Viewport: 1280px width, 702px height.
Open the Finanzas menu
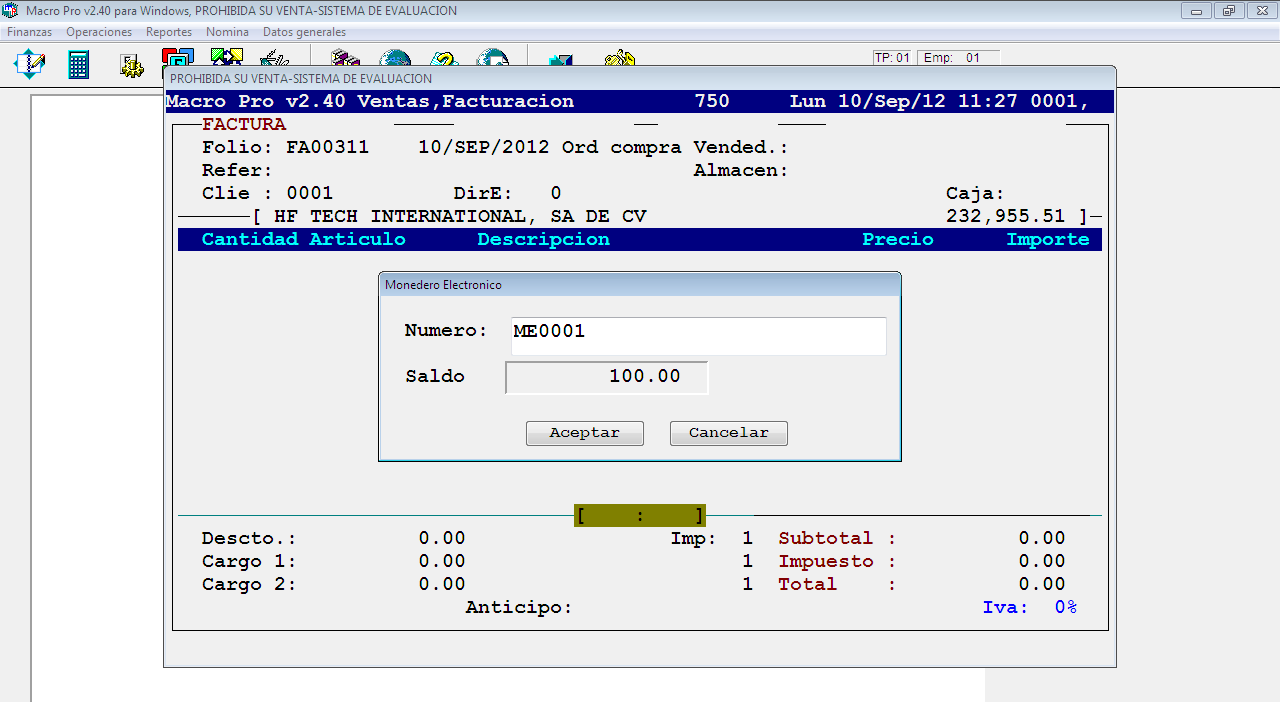(x=29, y=32)
